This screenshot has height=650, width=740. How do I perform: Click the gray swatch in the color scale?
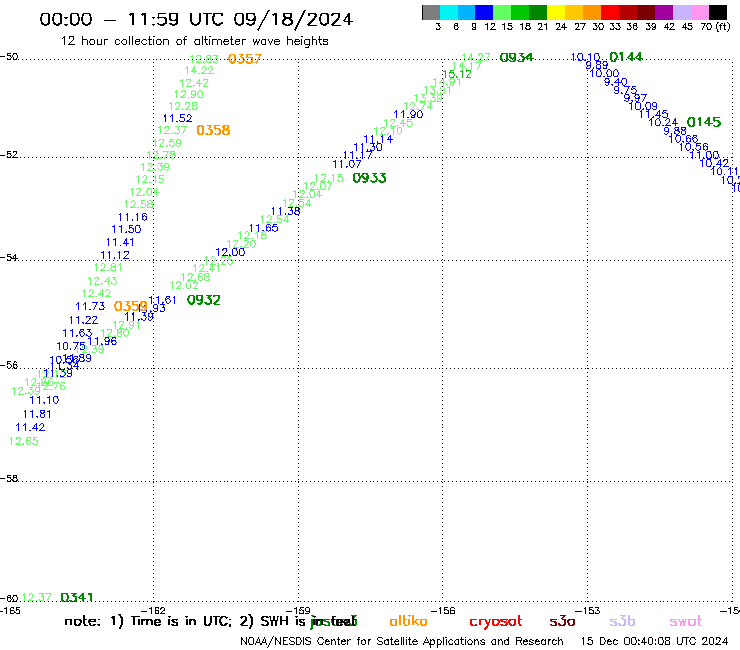pyautogui.click(x=431, y=12)
